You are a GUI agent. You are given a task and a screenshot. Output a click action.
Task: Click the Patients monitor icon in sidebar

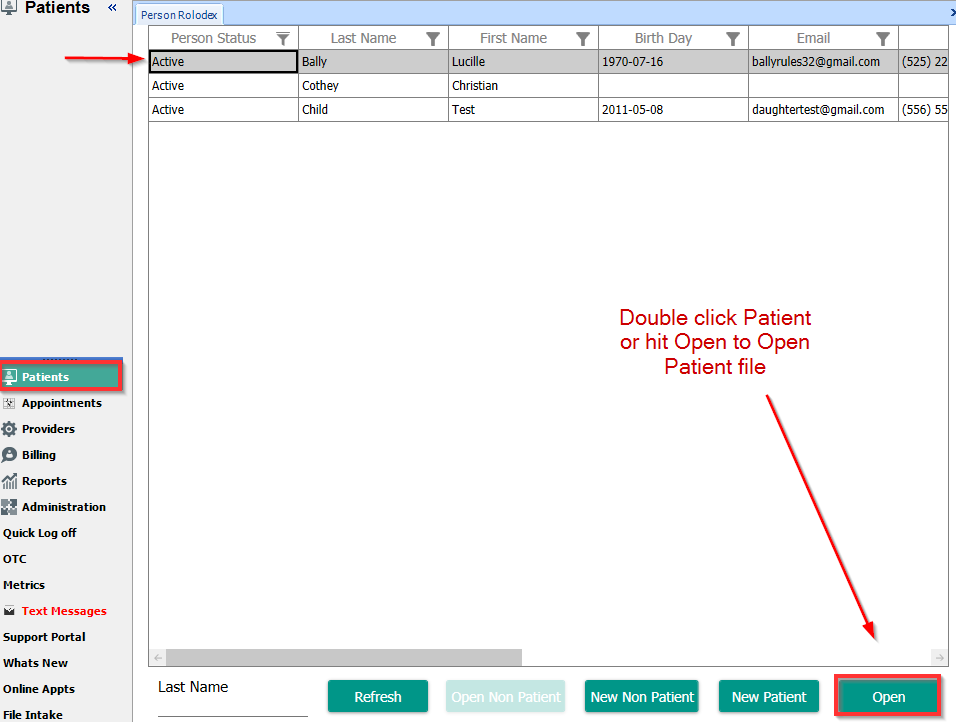coord(10,377)
